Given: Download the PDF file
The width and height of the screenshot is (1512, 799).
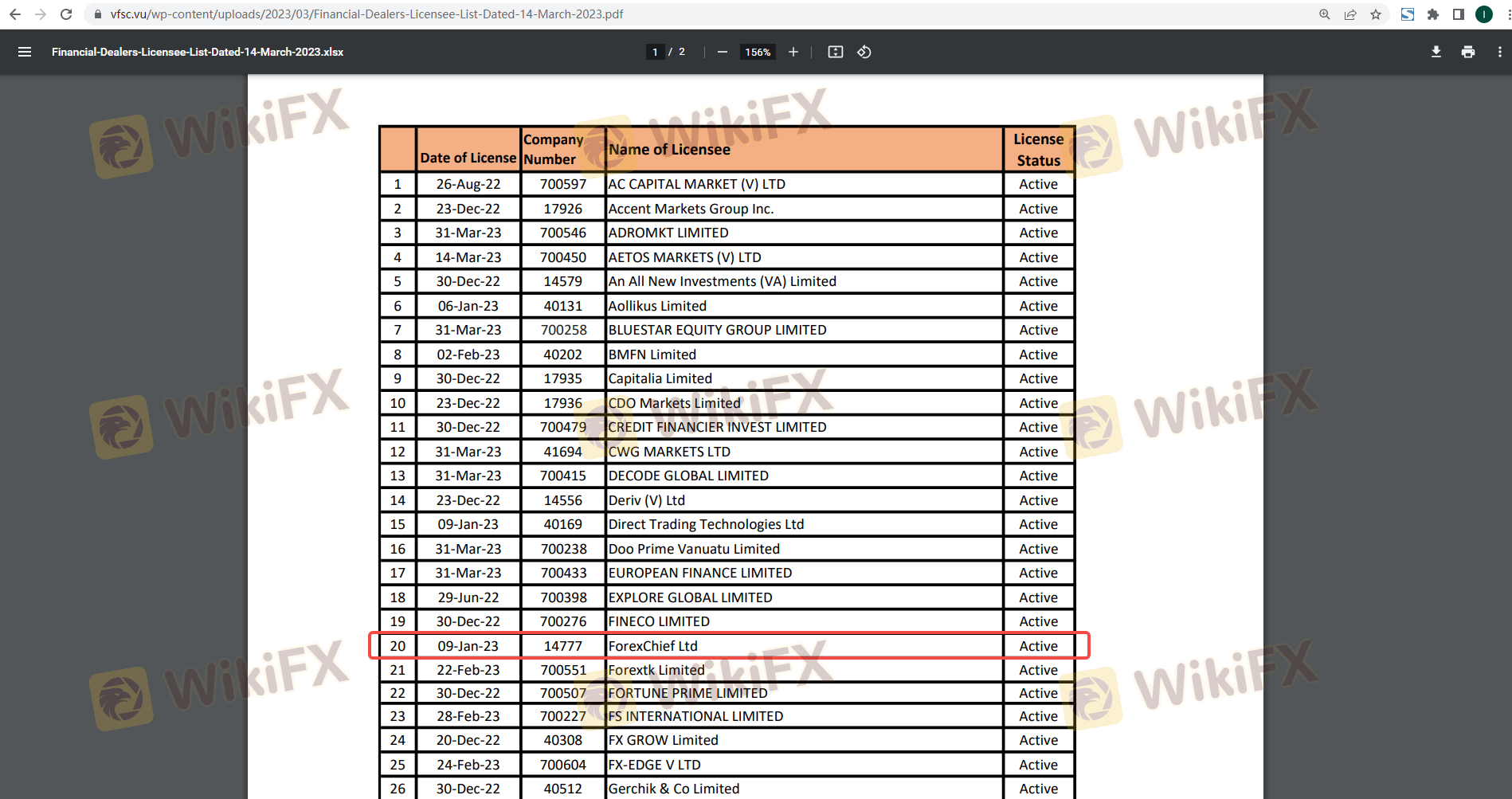Looking at the screenshot, I should [1436, 52].
